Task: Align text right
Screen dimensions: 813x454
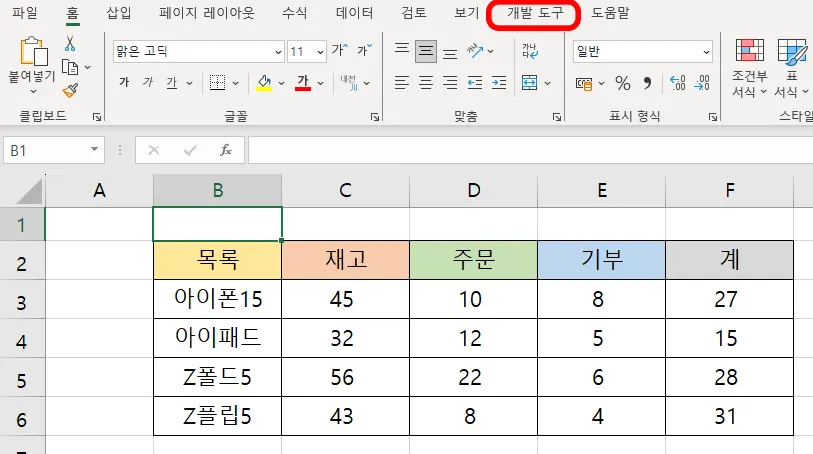Action: 450,82
